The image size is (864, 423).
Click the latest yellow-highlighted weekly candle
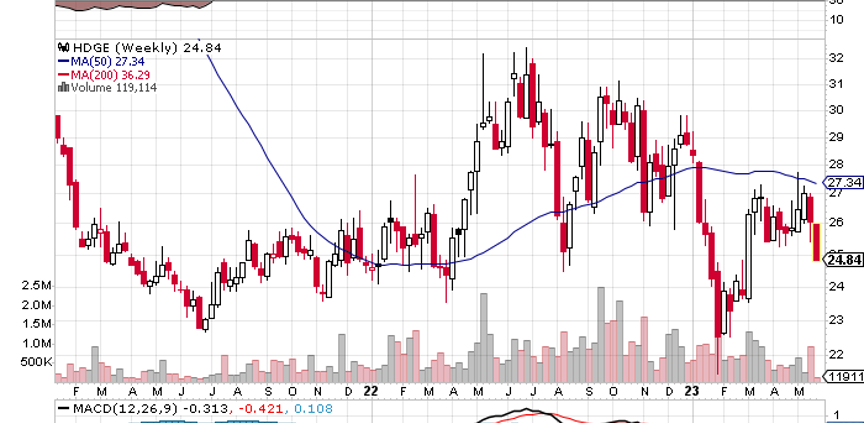tap(817, 243)
